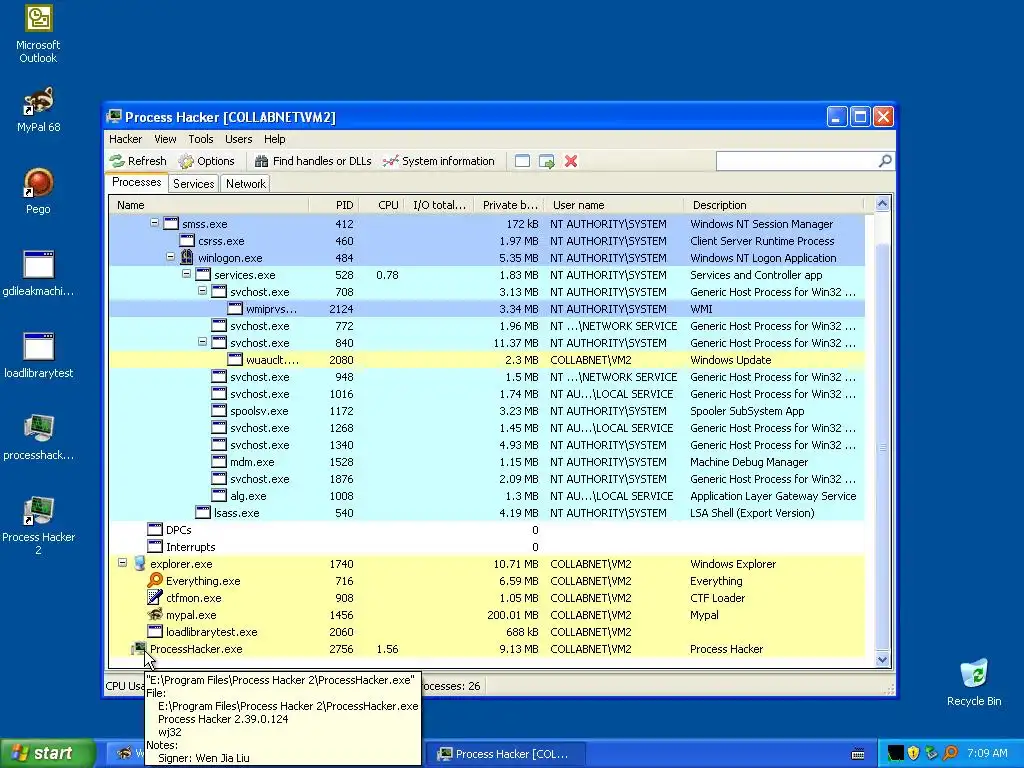Viewport: 1024px width, 768px height.
Task: Click the search magnifier icon in toolbar
Action: point(885,161)
